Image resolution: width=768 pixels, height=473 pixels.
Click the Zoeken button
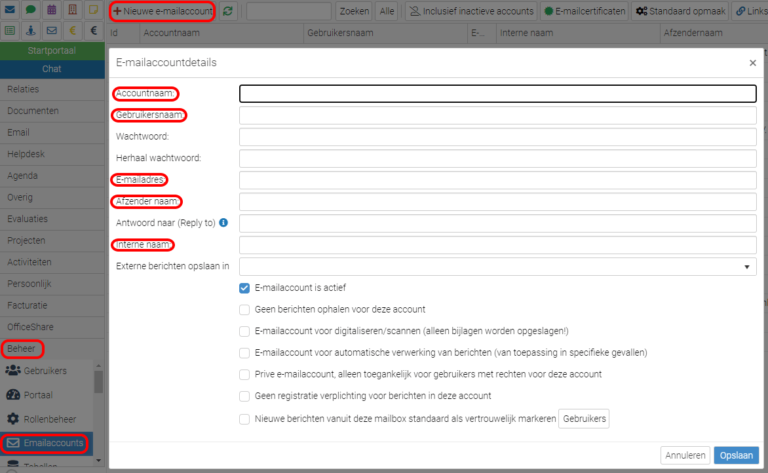point(354,11)
